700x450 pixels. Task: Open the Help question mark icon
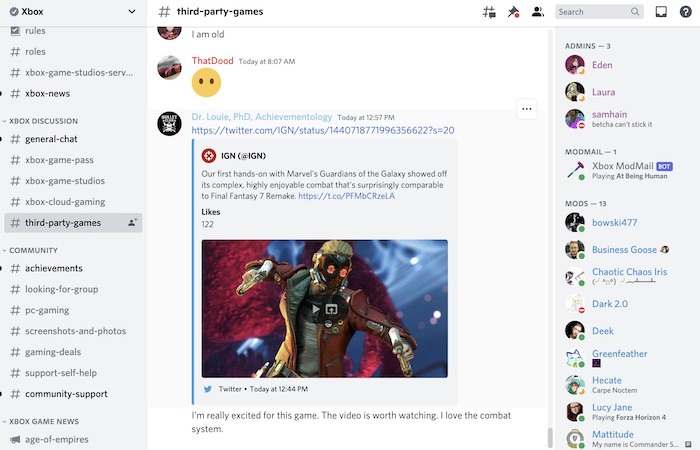(685, 12)
